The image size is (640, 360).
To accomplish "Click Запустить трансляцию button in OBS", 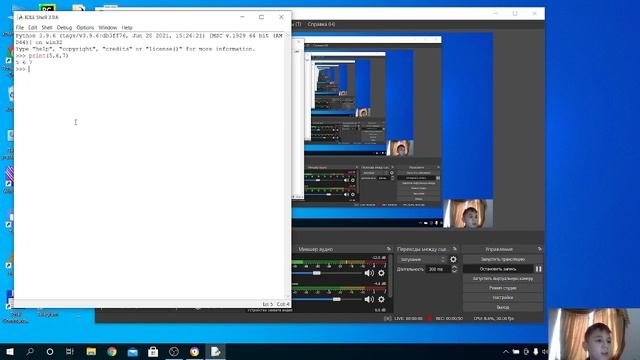I will (503, 259).
